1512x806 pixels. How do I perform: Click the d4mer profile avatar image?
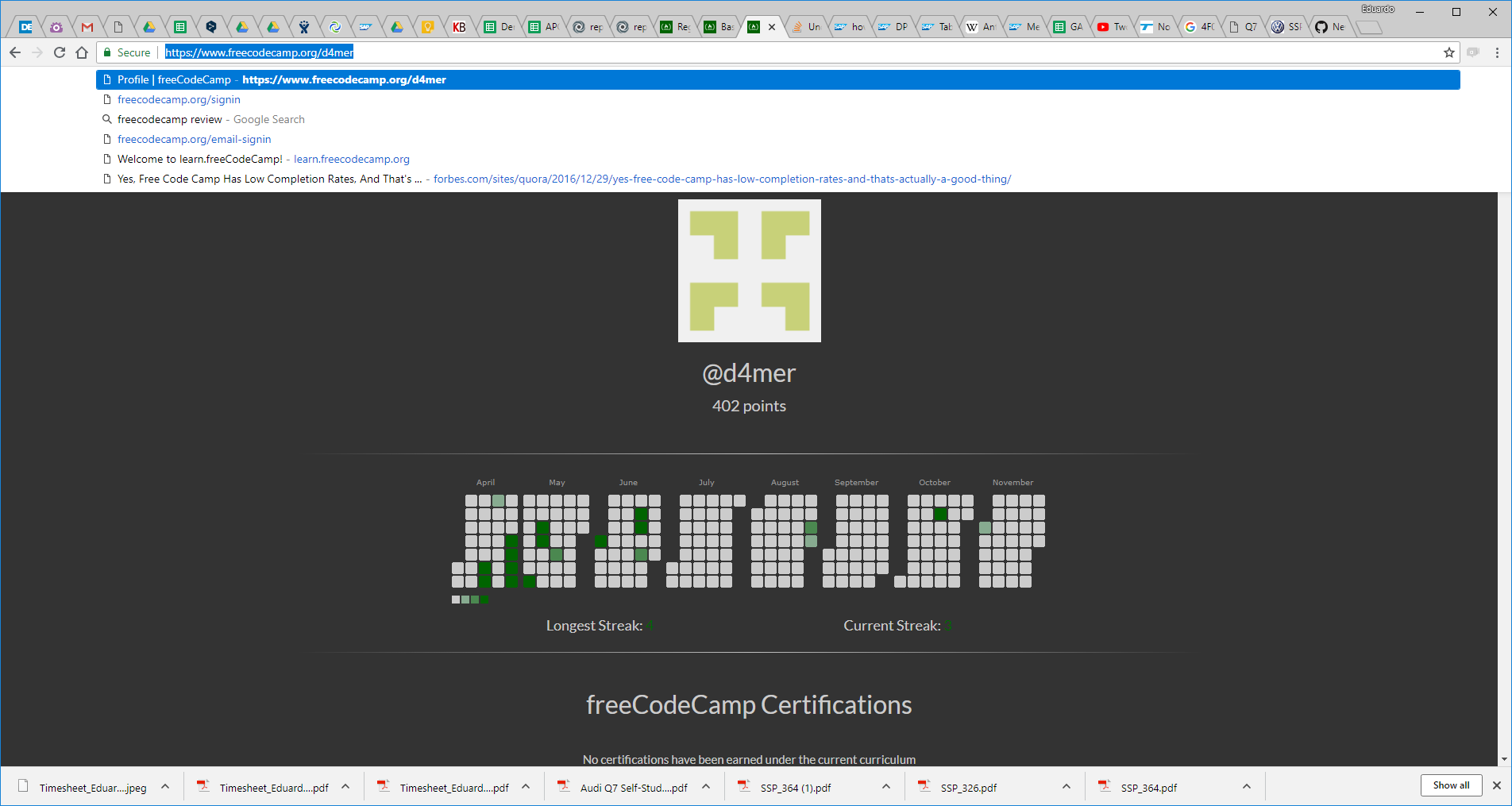(749, 271)
